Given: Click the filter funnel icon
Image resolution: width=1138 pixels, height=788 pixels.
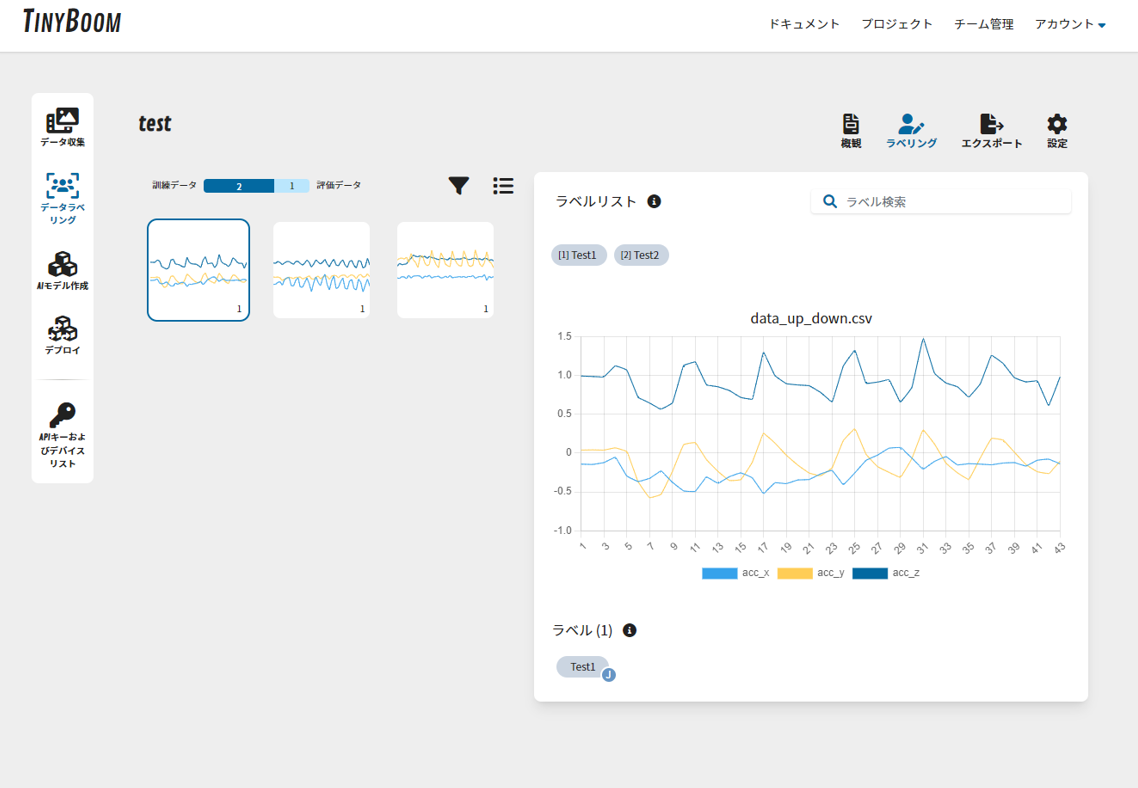Looking at the screenshot, I should coord(459,186).
